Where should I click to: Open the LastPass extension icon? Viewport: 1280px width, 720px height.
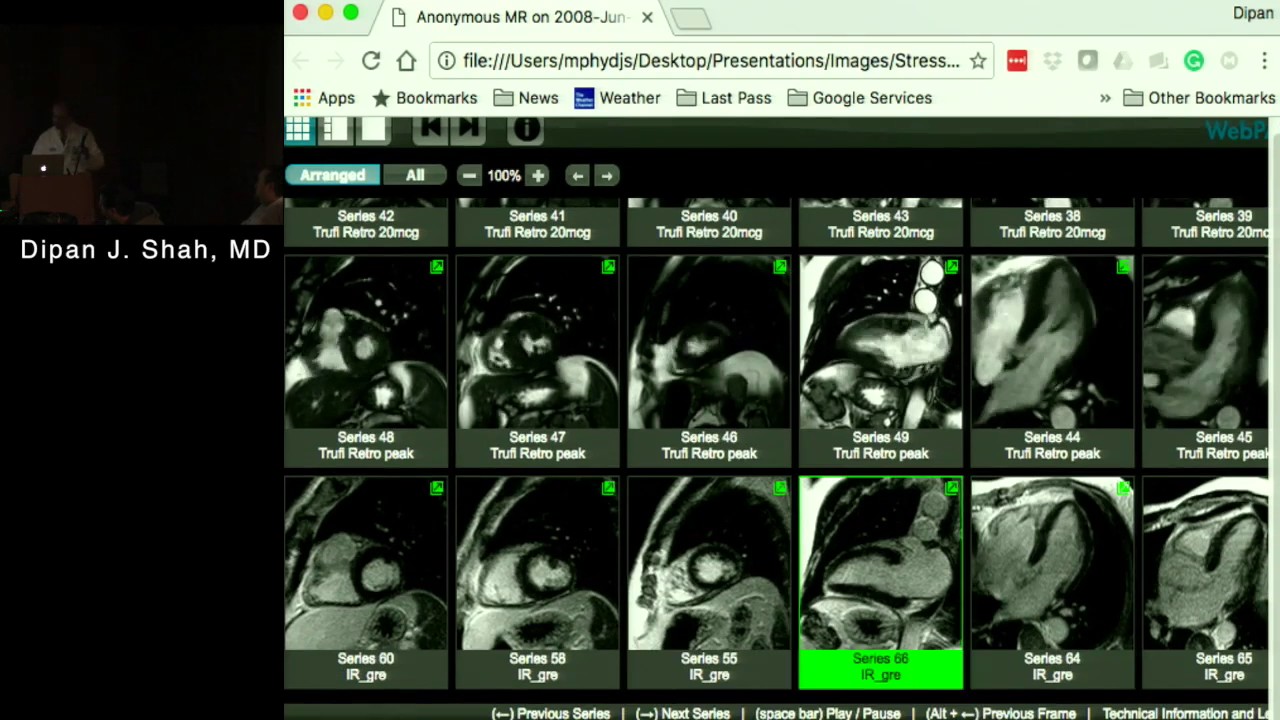(1017, 61)
